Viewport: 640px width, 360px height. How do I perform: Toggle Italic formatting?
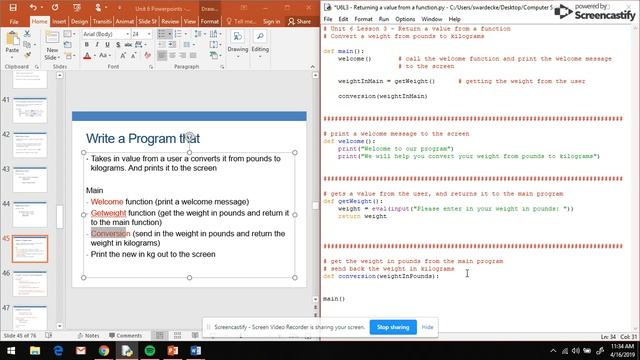click(x=97, y=44)
